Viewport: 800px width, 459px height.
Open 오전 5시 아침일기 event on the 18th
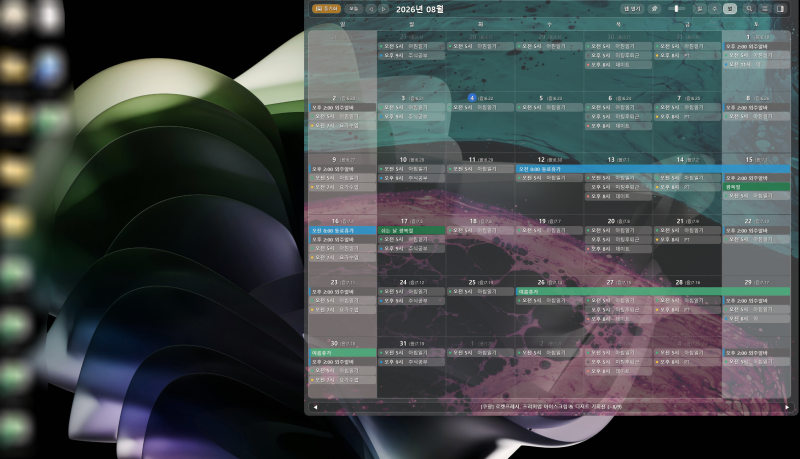click(480, 231)
